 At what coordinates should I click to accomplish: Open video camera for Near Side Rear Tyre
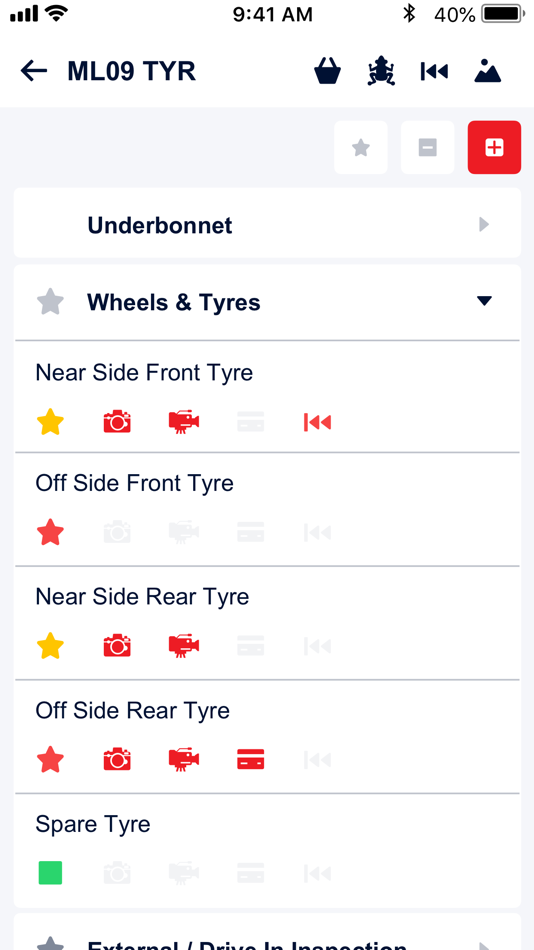pyautogui.click(x=184, y=646)
